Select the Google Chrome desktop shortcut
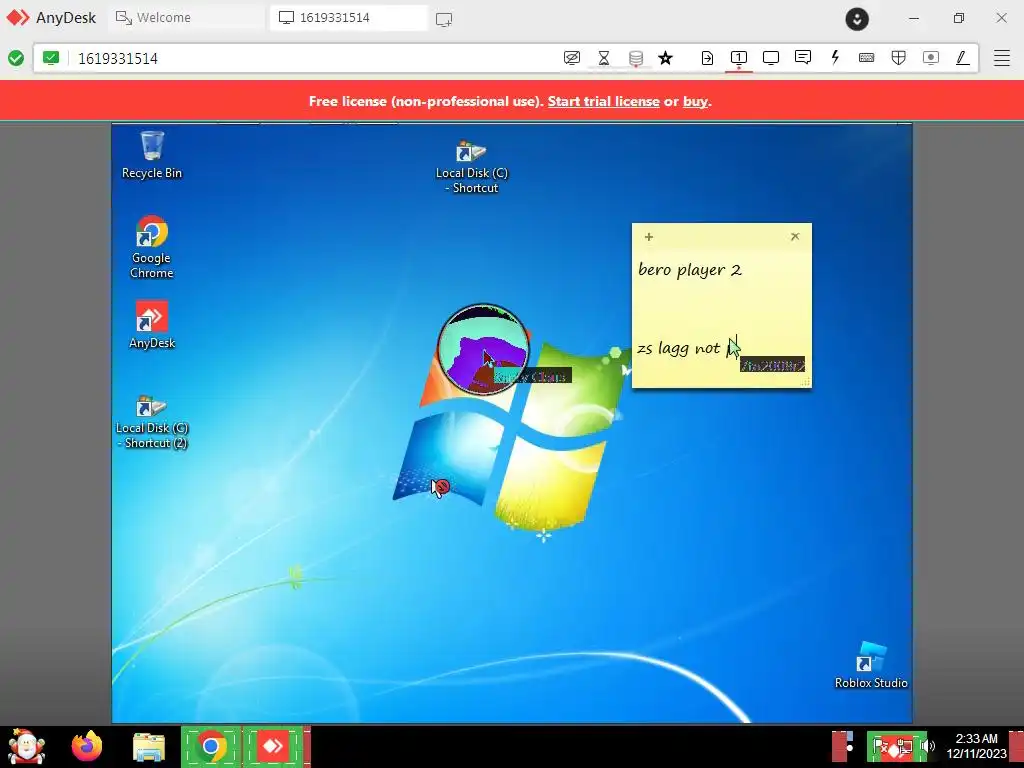Screen dimensions: 1024x768 coord(152,247)
